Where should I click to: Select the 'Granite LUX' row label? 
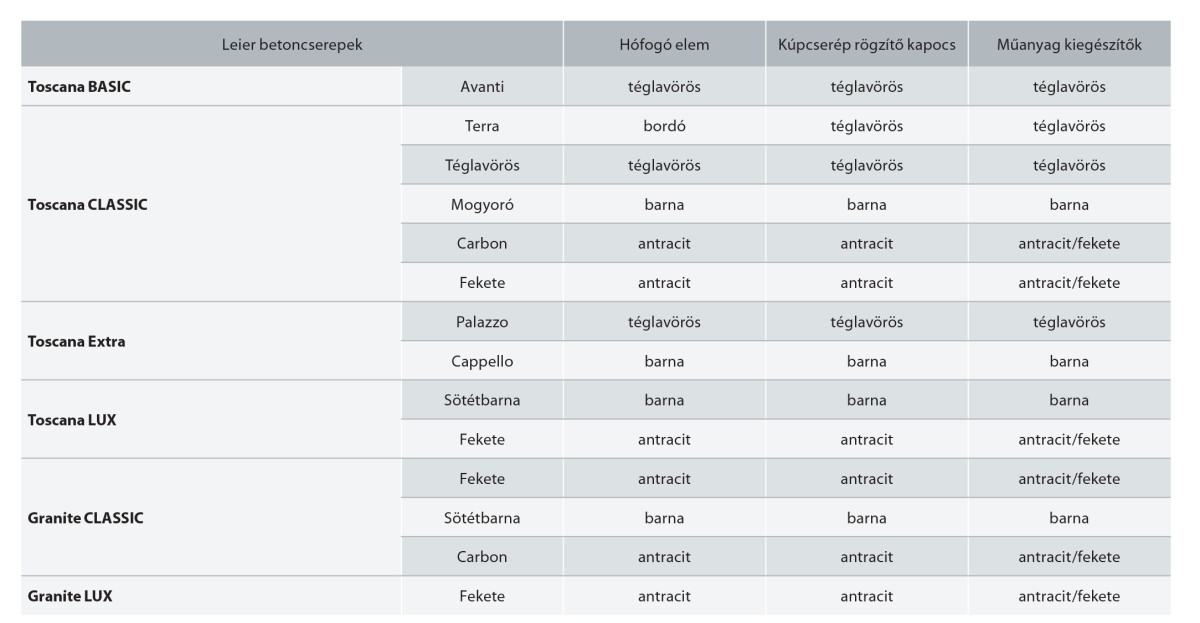click(x=70, y=597)
